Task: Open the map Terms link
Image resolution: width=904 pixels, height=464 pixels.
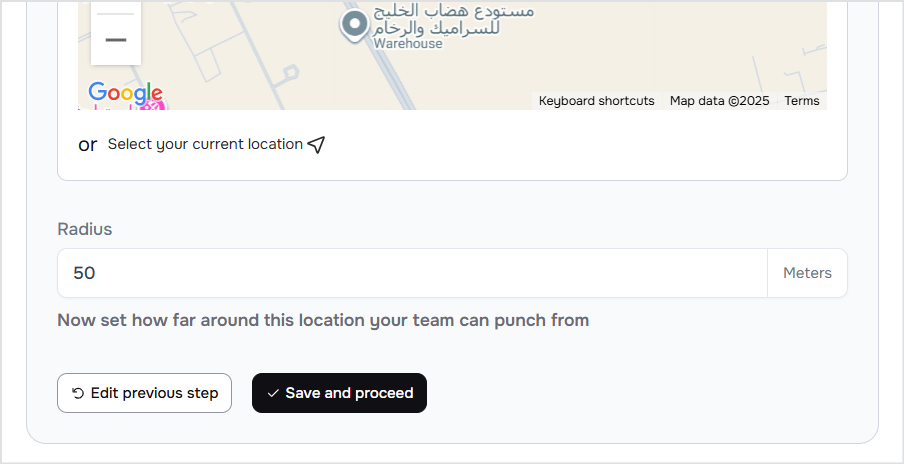Action: (801, 101)
